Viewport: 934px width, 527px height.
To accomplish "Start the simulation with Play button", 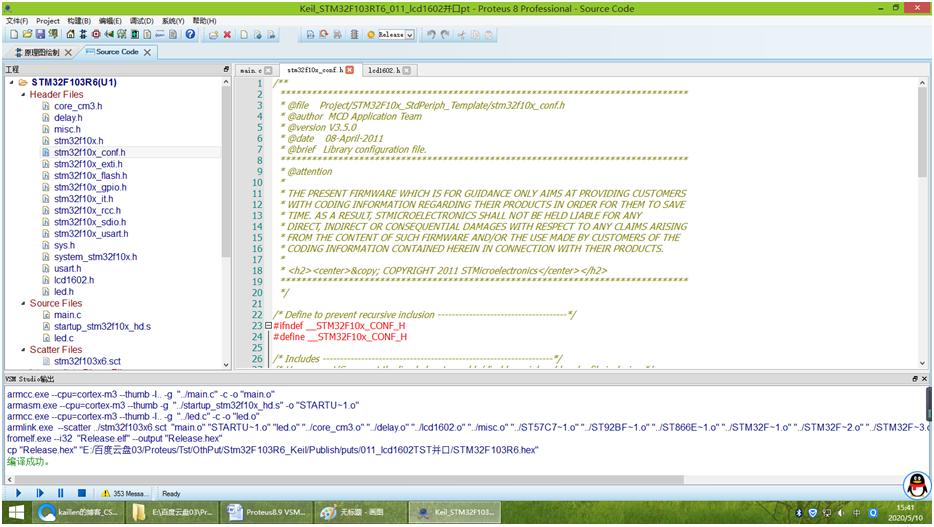I will point(18,493).
